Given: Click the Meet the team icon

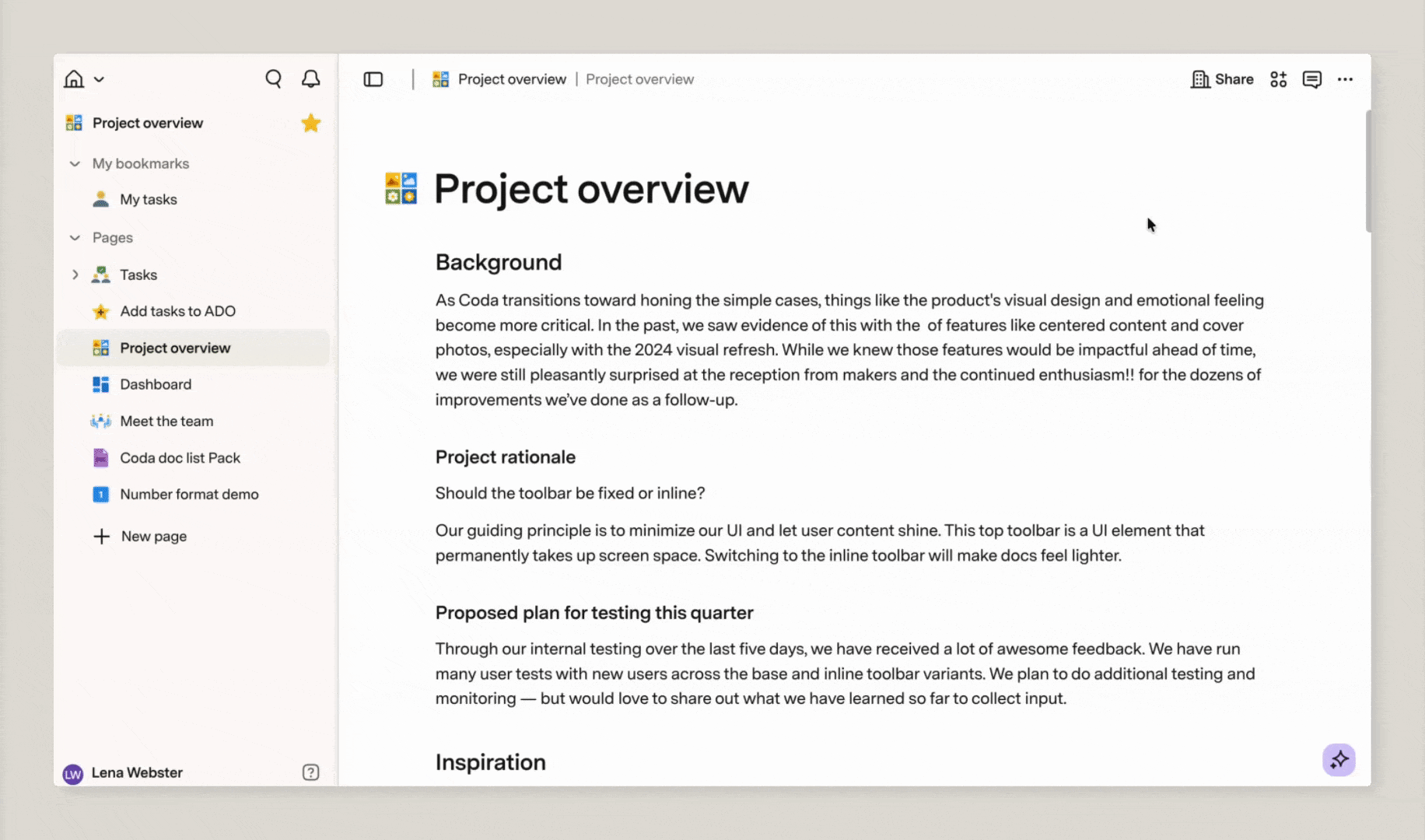Looking at the screenshot, I should (x=100, y=421).
